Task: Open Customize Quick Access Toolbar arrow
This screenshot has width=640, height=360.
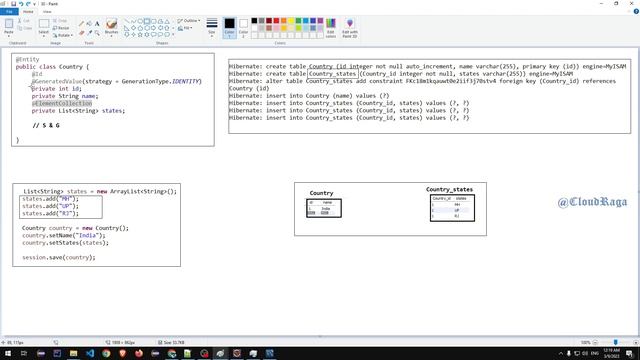Action: pyautogui.click(x=34, y=4)
